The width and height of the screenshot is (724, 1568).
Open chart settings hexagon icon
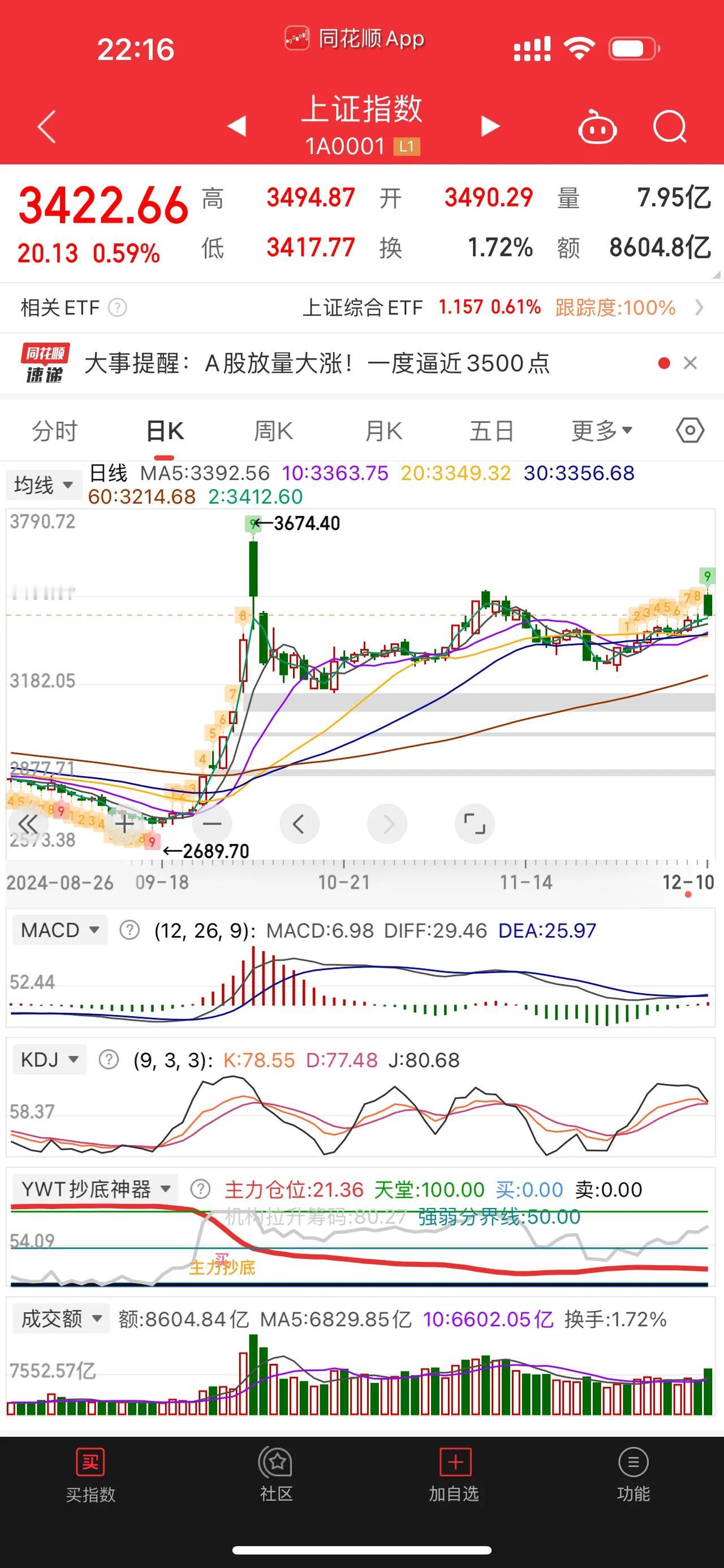click(x=690, y=431)
